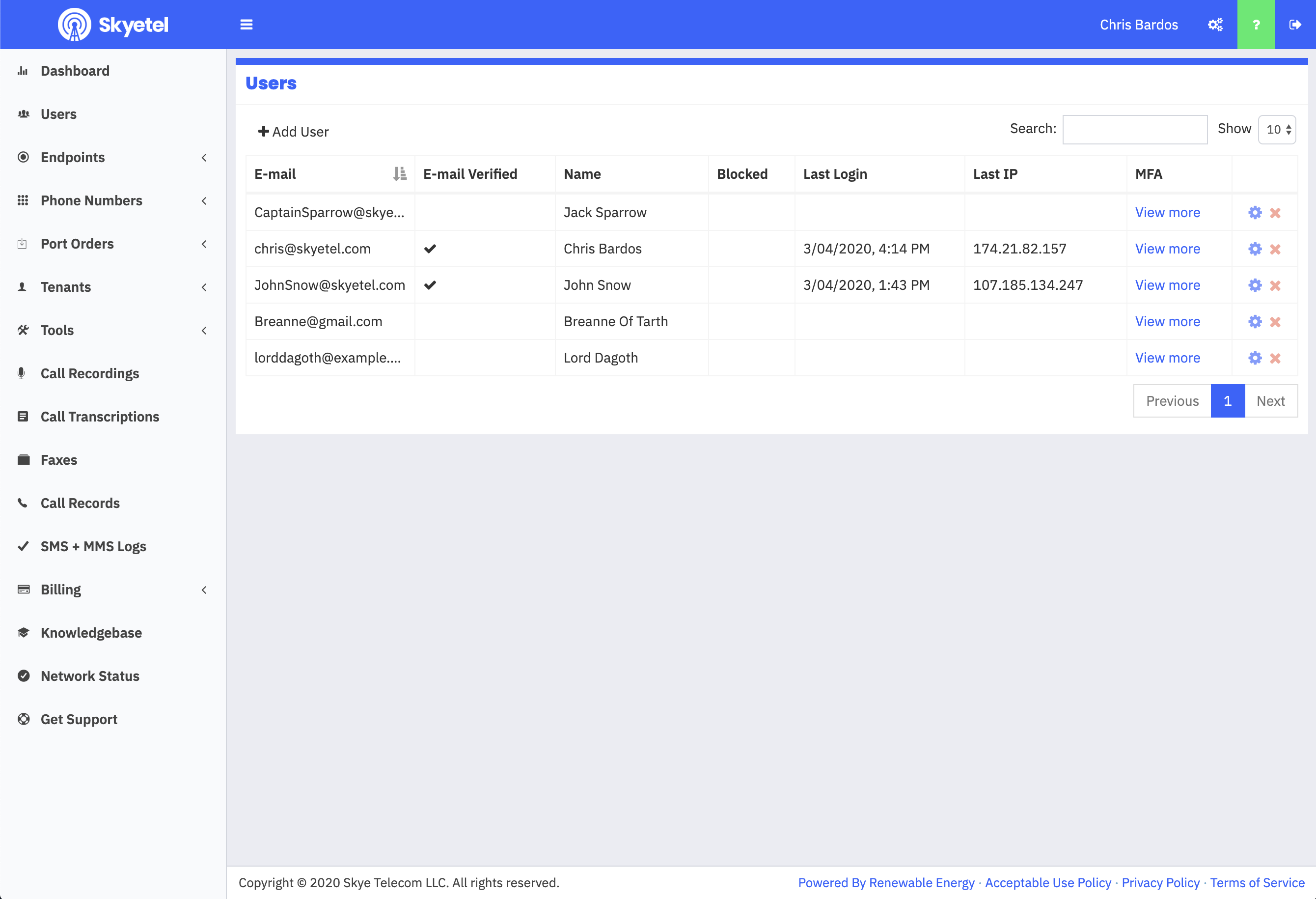Image resolution: width=1316 pixels, height=899 pixels.
Task: Click the Call Transcriptions icon
Action: pos(23,417)
